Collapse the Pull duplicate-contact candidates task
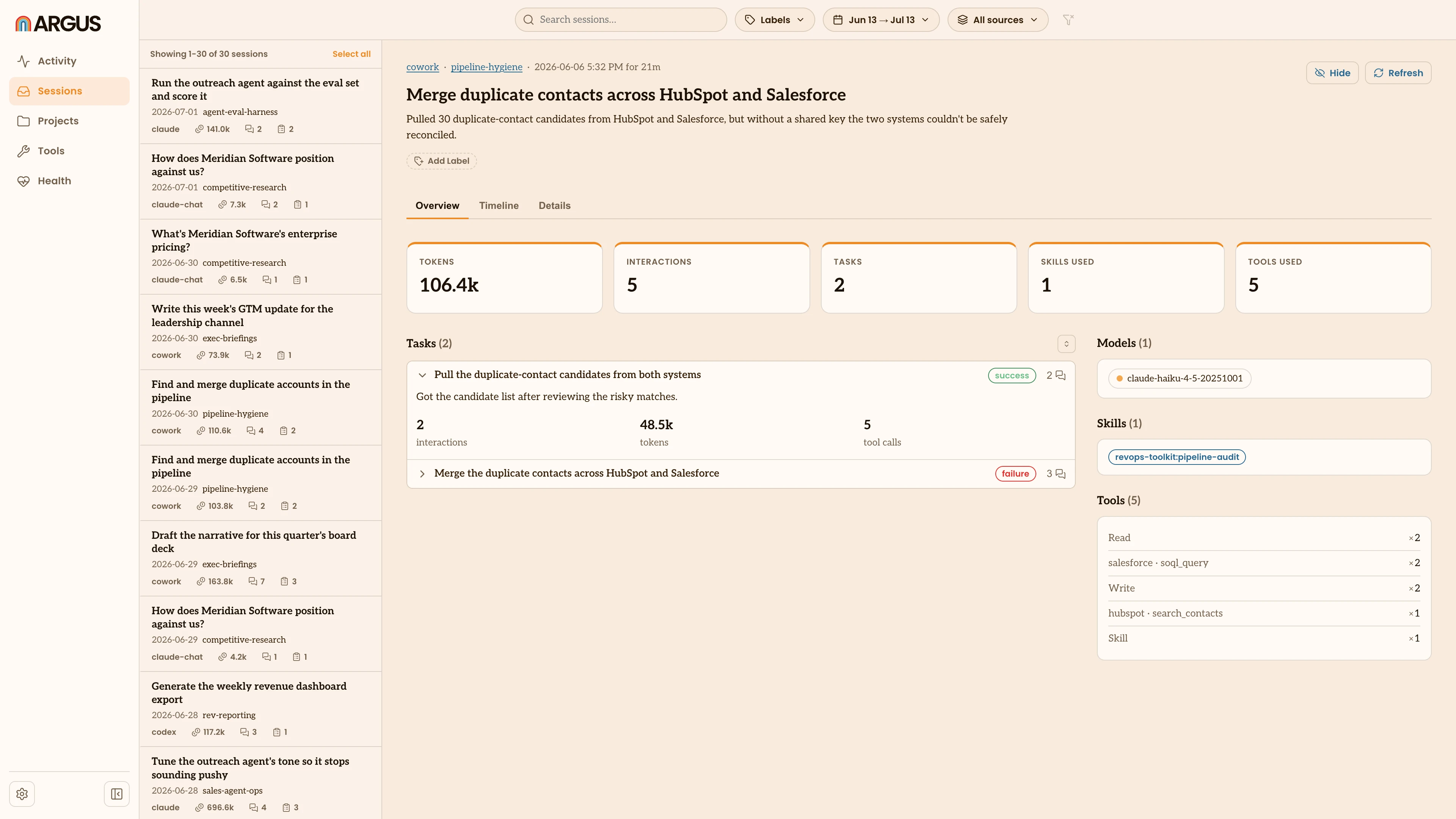1456x819 pixels. click(x=422, y=375)
